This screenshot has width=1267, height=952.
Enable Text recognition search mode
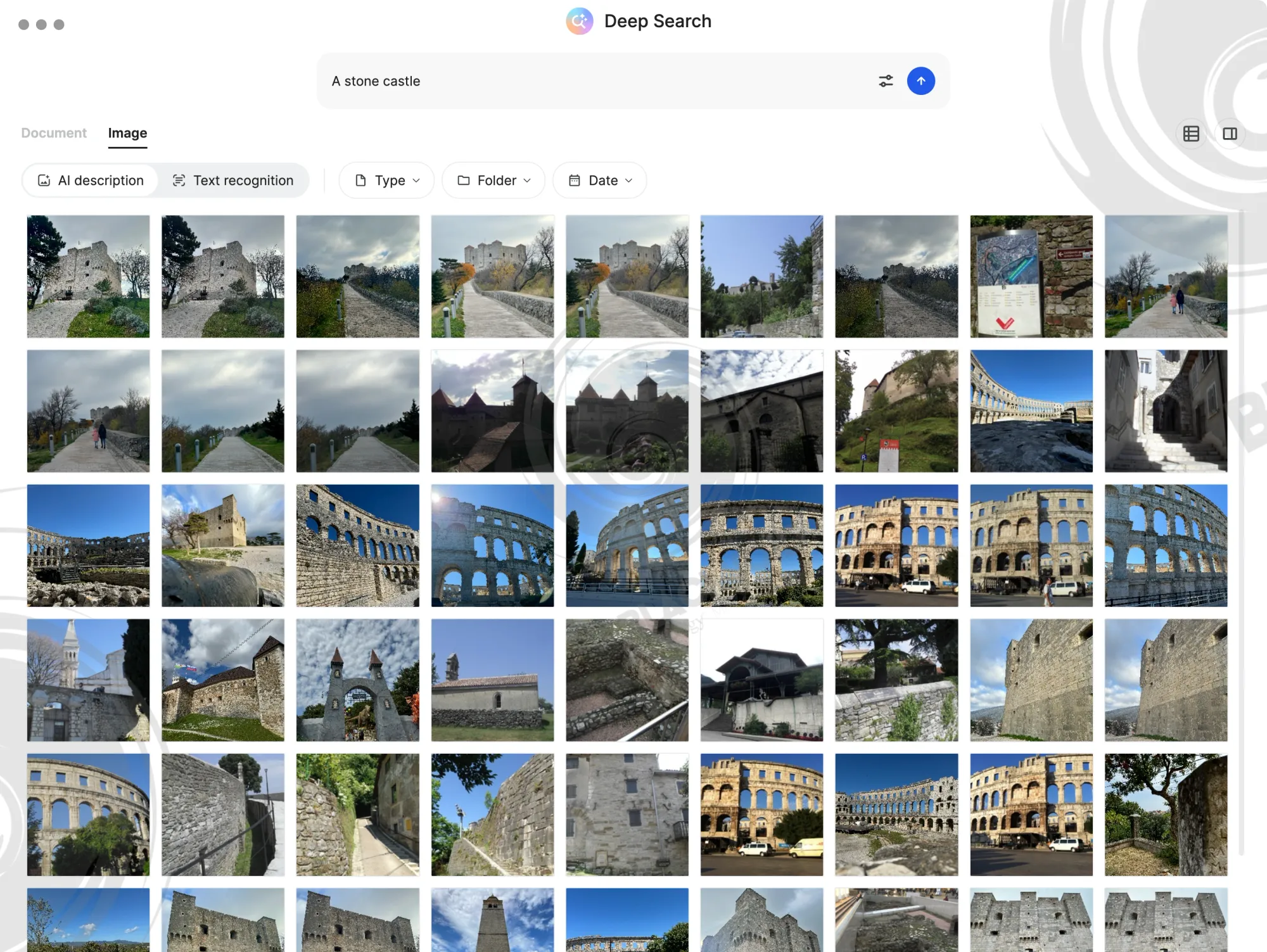coord(233,181)
